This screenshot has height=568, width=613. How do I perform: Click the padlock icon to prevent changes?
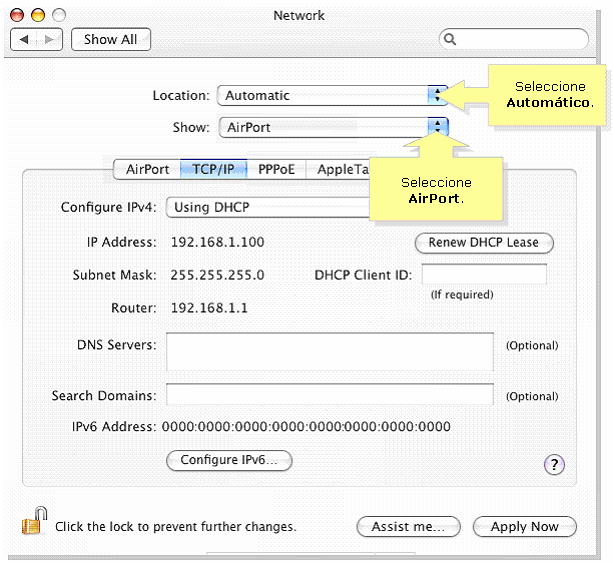[34, 521]
